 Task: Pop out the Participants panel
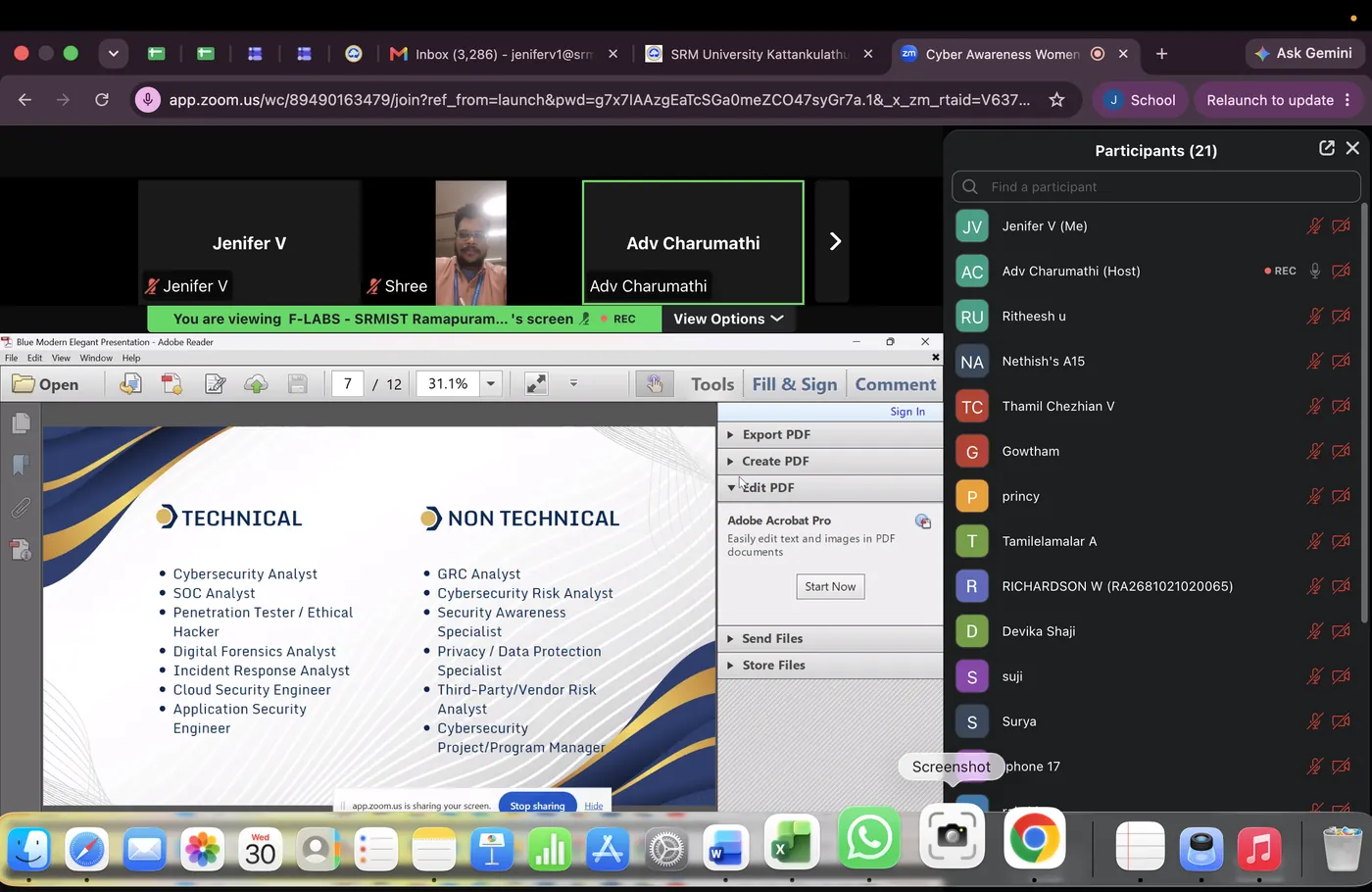[x=1326, y=148]
